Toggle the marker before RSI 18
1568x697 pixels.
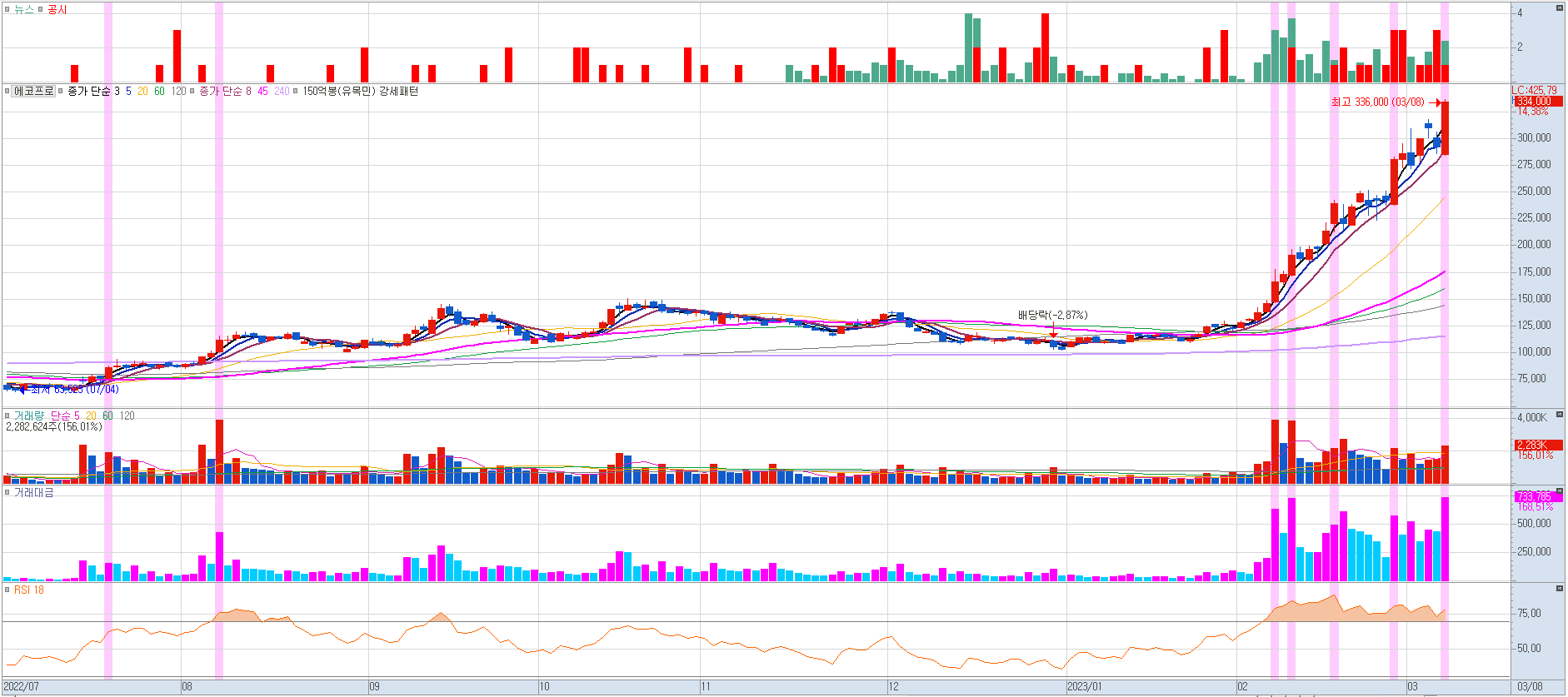pyautogui.click(x=7, y=590)
